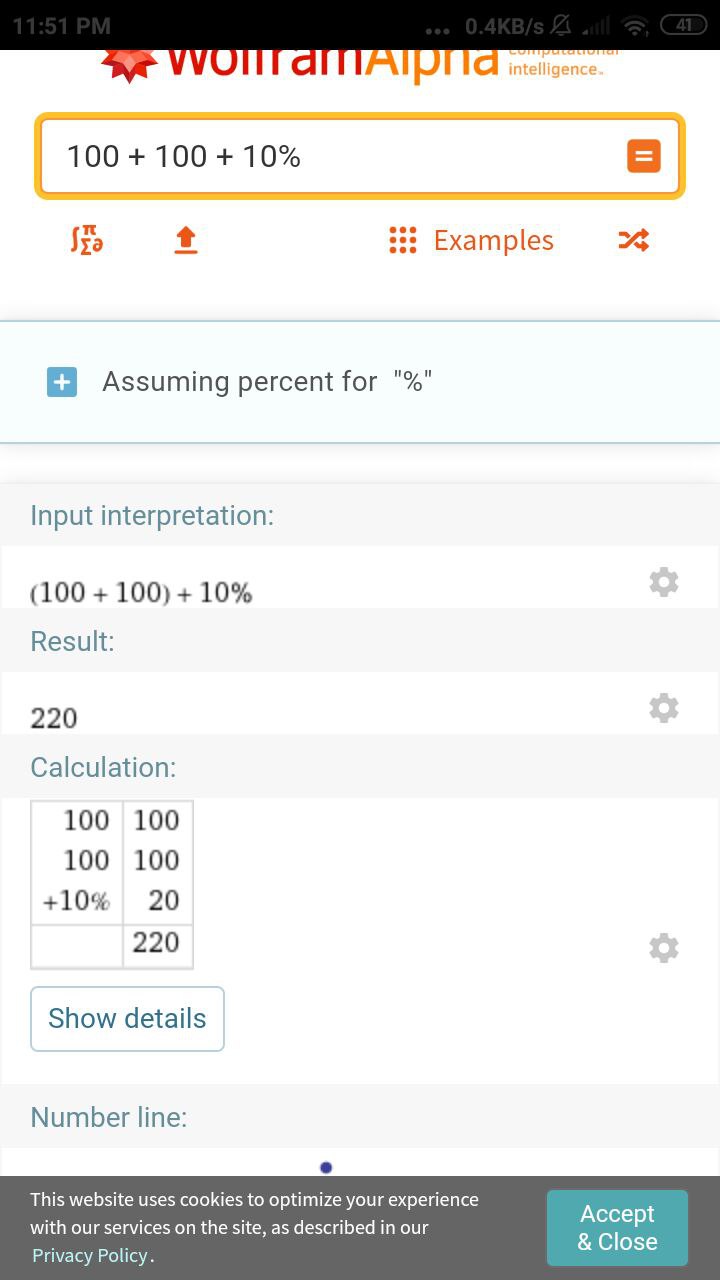Click the Examples text link

493,240
